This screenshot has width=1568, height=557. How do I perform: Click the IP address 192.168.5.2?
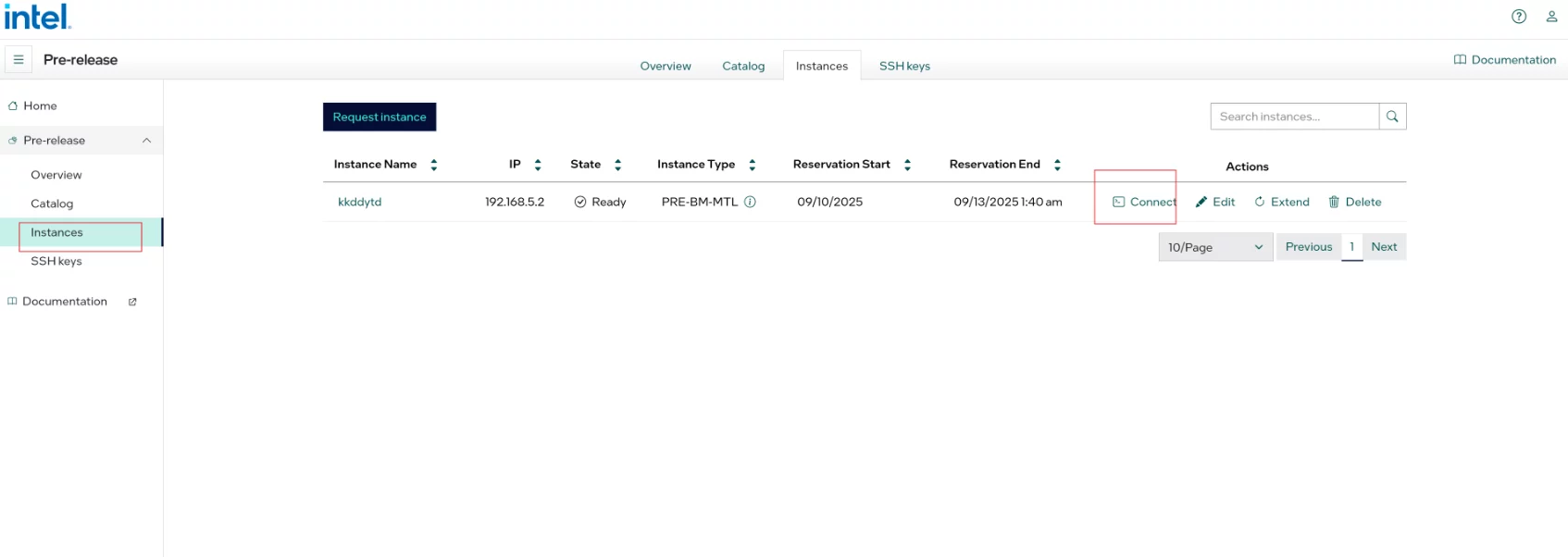click(x=515, y=202)
